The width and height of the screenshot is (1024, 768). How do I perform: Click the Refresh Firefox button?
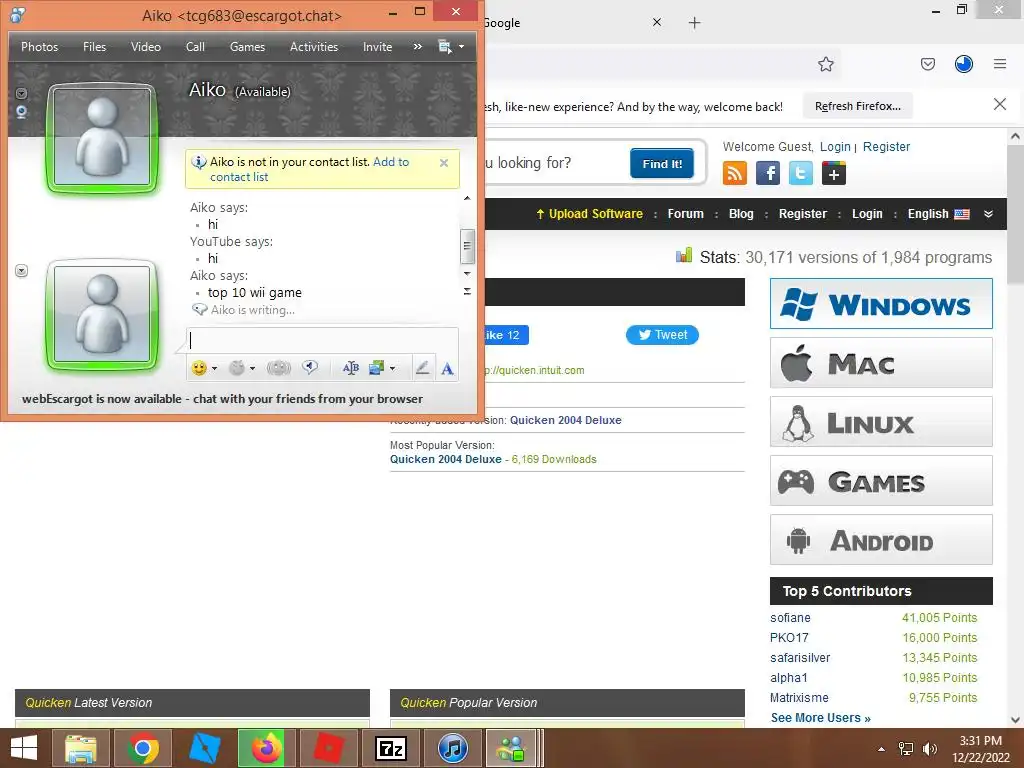(x=857, y=106)
